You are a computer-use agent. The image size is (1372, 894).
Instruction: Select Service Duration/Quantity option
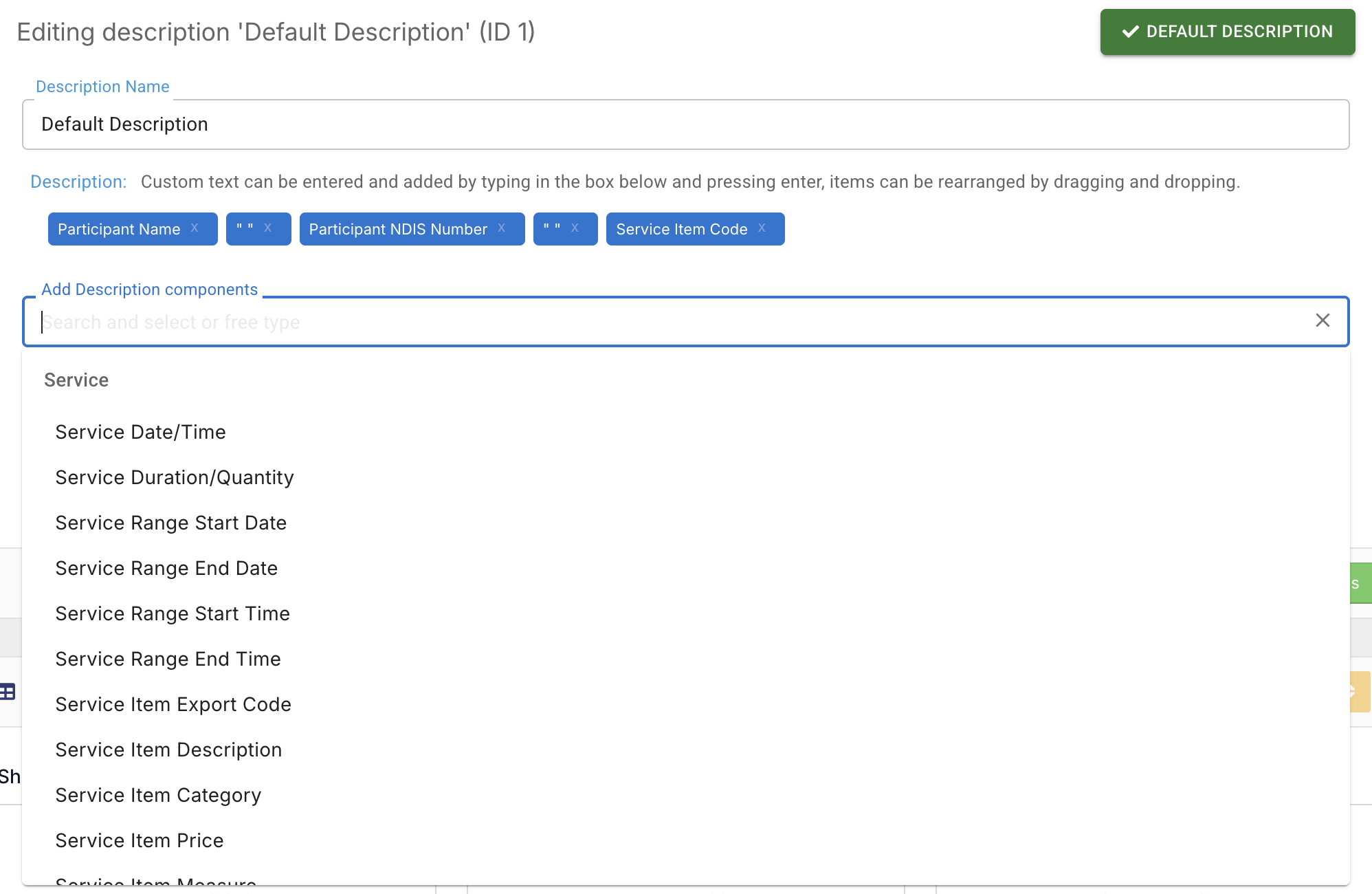click(x=686, y=477)
